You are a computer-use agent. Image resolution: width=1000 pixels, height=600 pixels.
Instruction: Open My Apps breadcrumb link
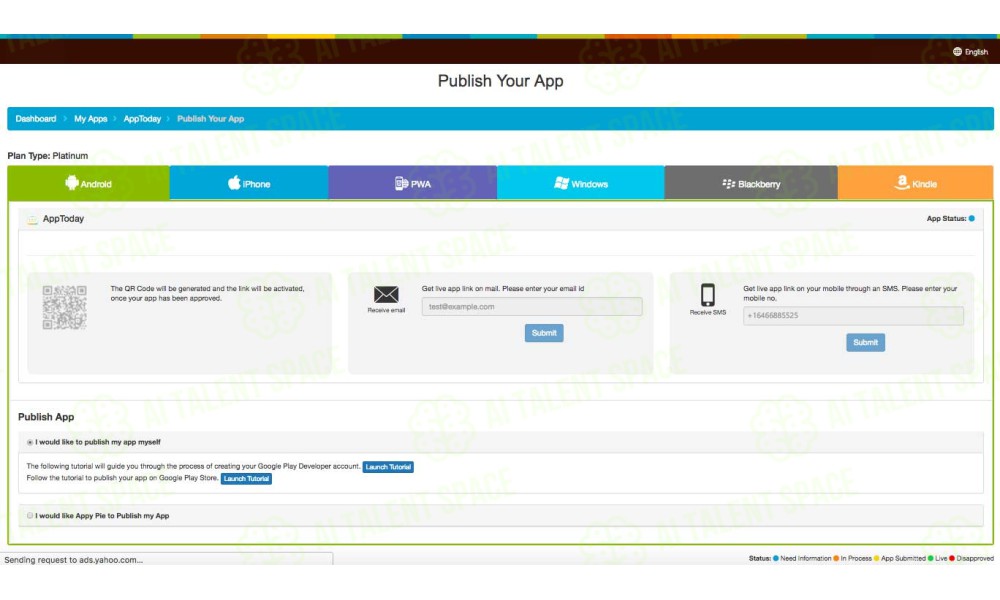coord(91,119)
